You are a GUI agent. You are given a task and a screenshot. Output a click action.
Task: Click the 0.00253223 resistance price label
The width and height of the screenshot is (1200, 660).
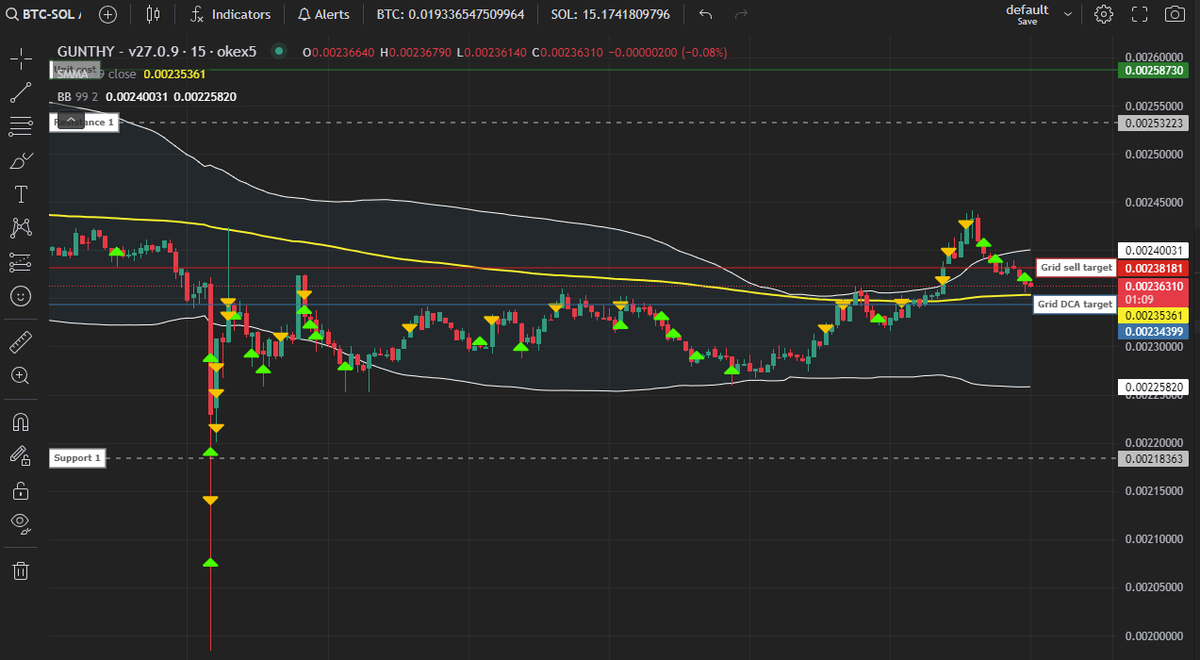(x=1153, y=123)
